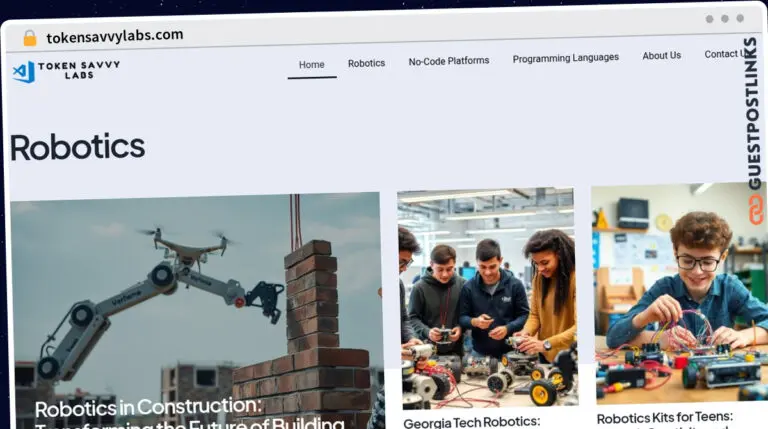Select Programming Languages in the navigation

566,58
